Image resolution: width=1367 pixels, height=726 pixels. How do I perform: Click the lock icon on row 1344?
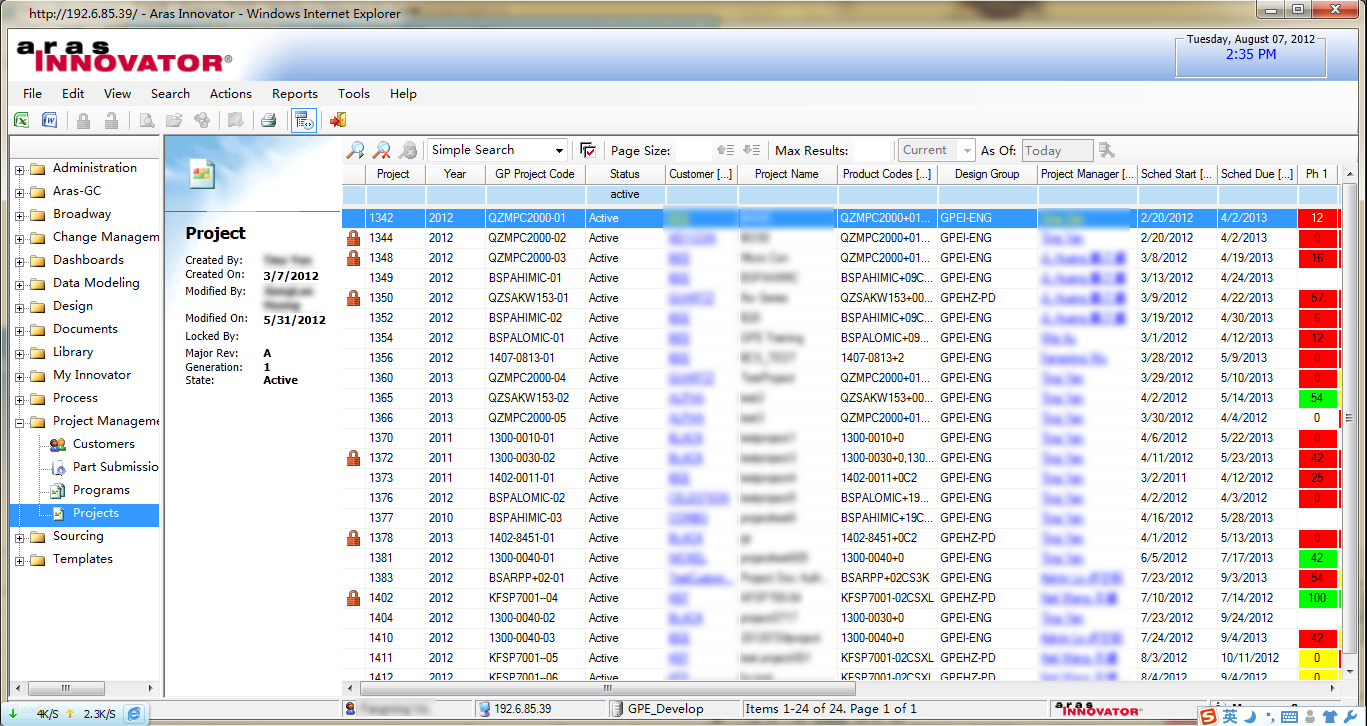[352, 239]
